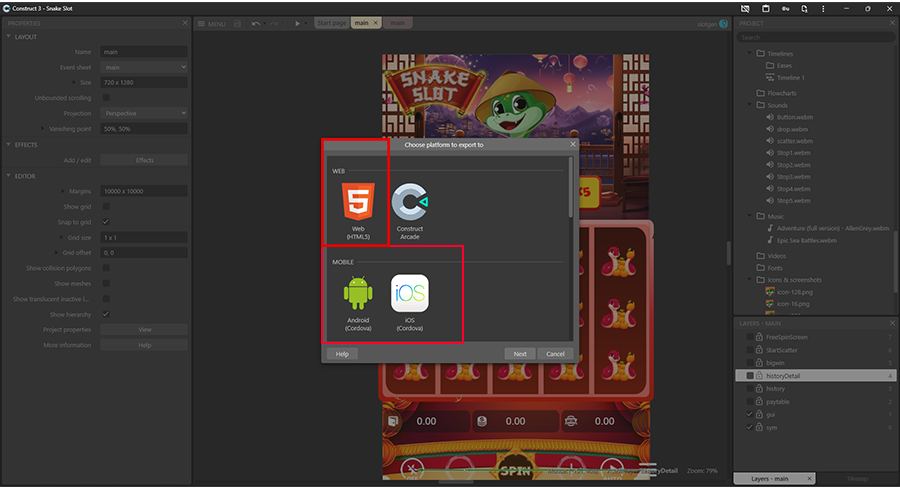The image size is (900, 489).
Task: Select the Construct Arcade export option
Action: (x=410, y=211)
